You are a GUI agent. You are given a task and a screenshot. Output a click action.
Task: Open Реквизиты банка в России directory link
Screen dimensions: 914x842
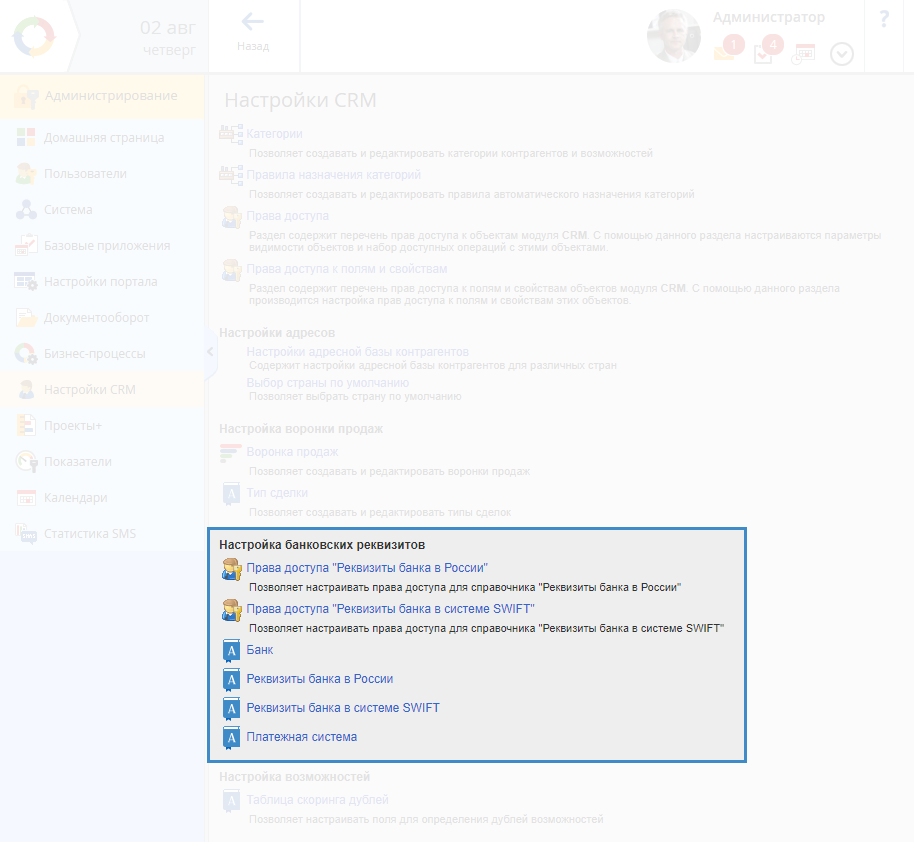320,679
